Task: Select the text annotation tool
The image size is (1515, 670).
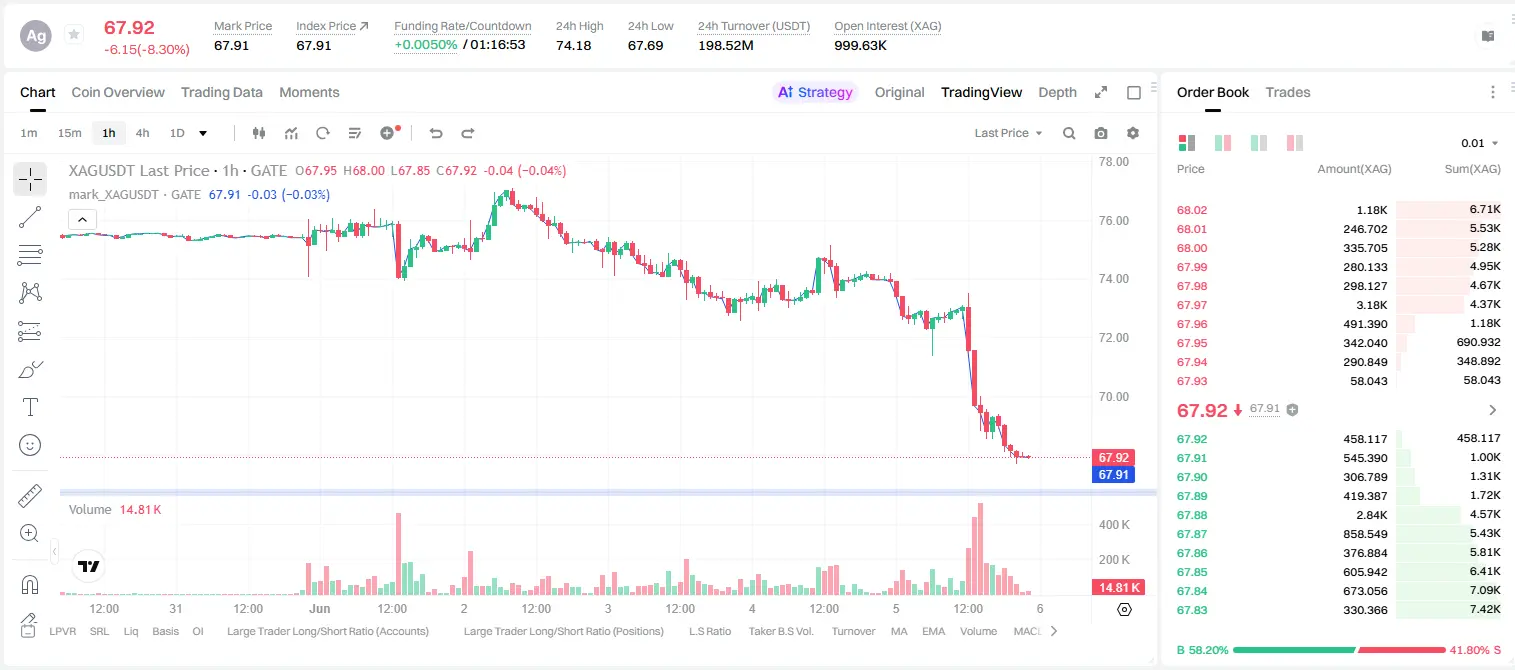Action: pos(30,407)
